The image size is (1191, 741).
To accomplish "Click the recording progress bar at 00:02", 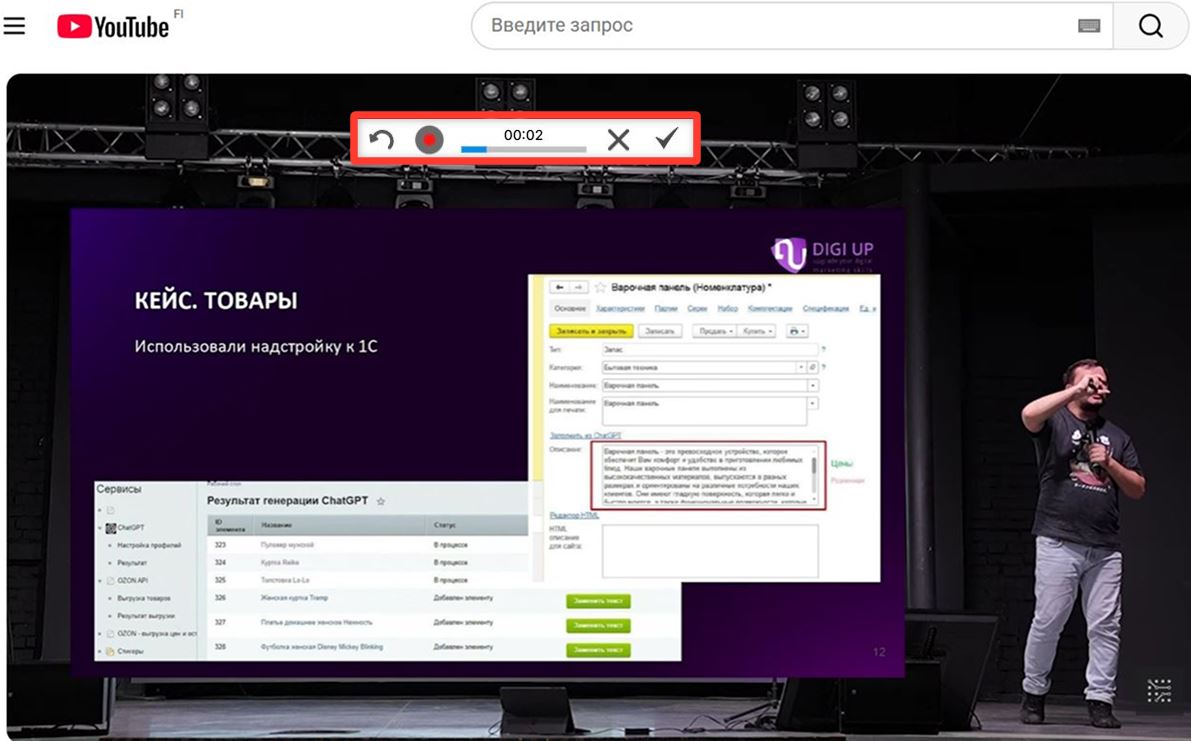I will coord(523,149).
